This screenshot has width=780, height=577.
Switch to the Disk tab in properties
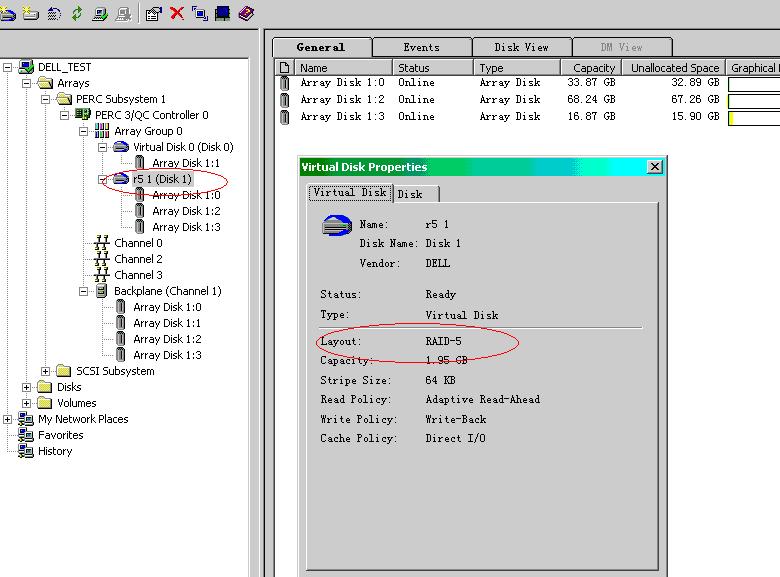click(x=416, y=194)
